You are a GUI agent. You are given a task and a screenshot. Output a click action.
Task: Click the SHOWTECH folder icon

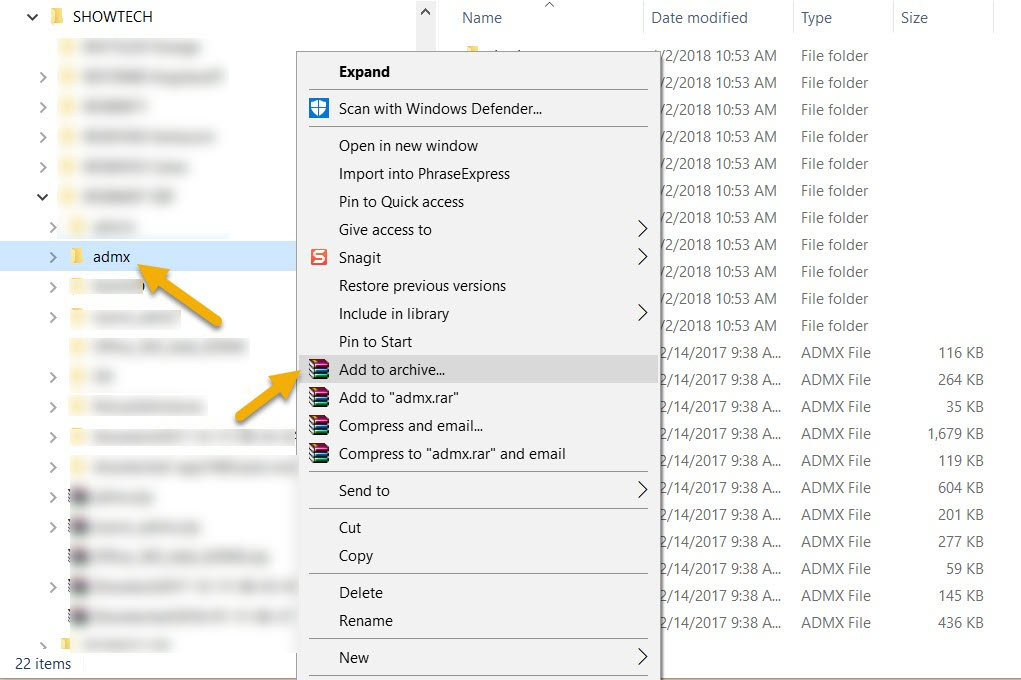pyautogui.click(x=57, y=16)
